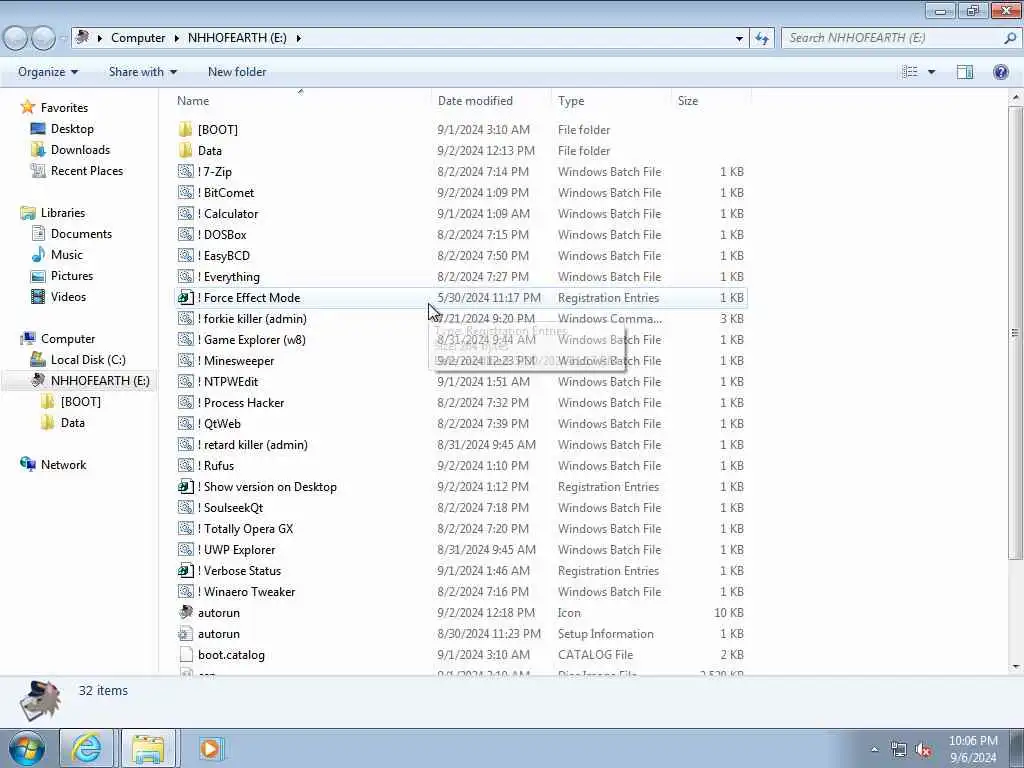The width and height of the screenshot is (1024, 768).
Task: Click the search magnifier icon
Action: (x=1010, y=38)
